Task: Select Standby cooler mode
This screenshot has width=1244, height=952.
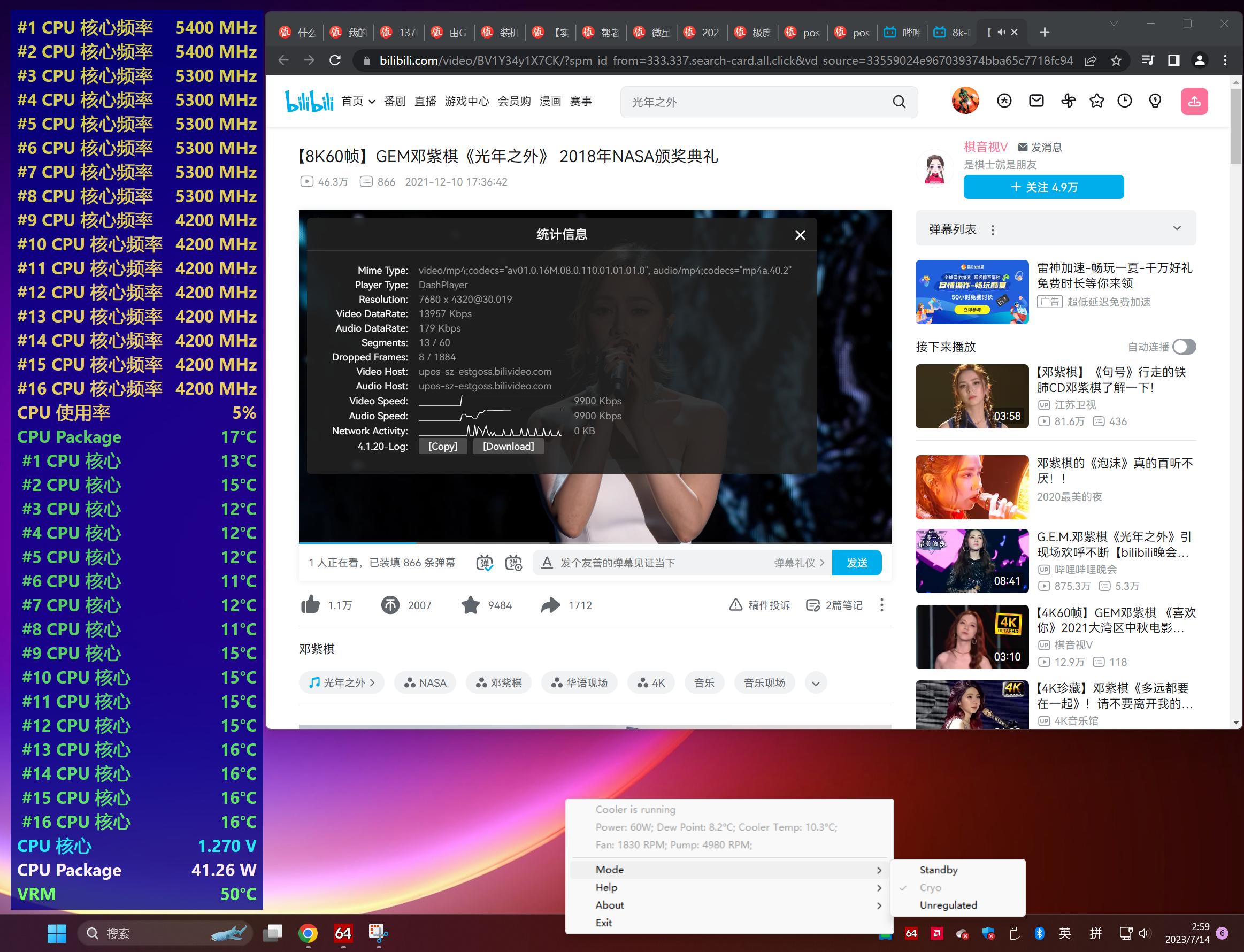Action: pos(939,870)
